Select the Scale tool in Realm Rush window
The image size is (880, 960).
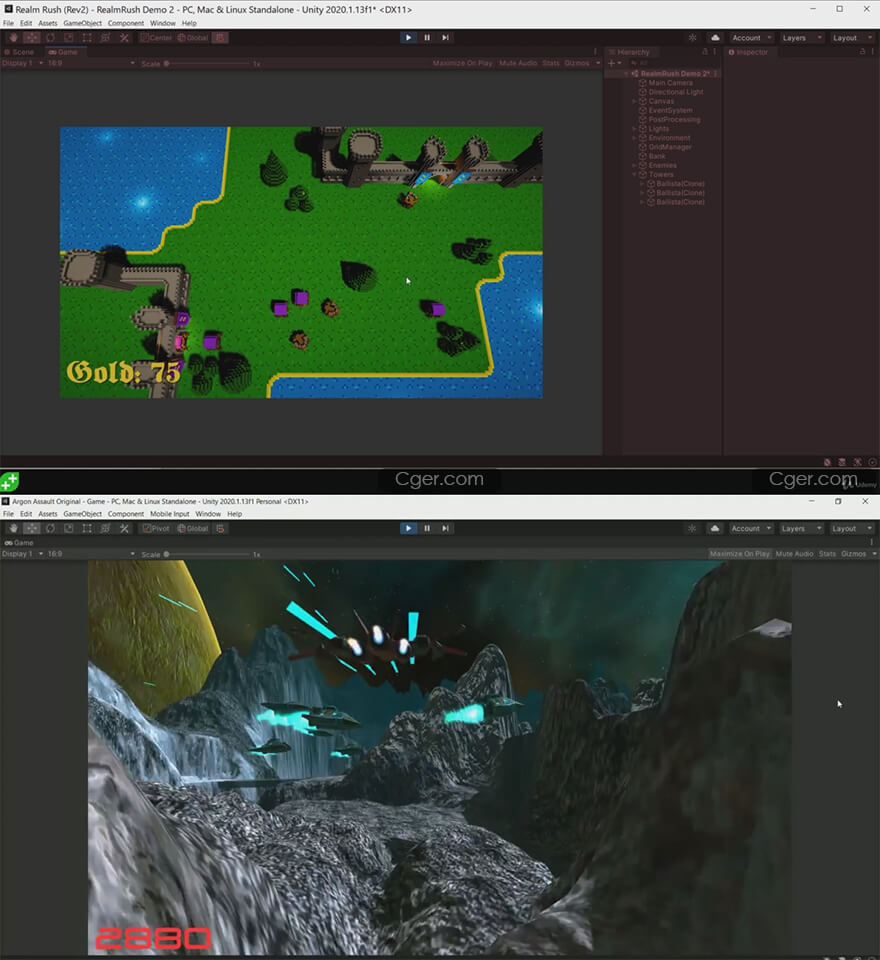[x=69, y=38]
